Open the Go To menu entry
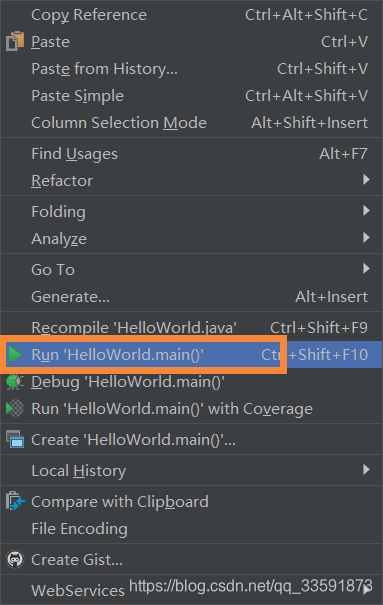Viewport: 383px width, 605px height. click(191, 269)
